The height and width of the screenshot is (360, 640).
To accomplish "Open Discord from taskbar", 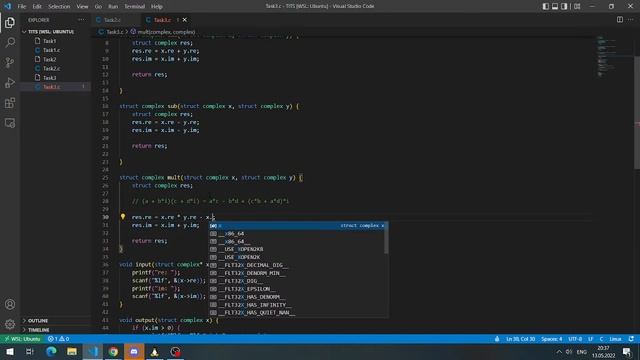I will click(134, 351).
